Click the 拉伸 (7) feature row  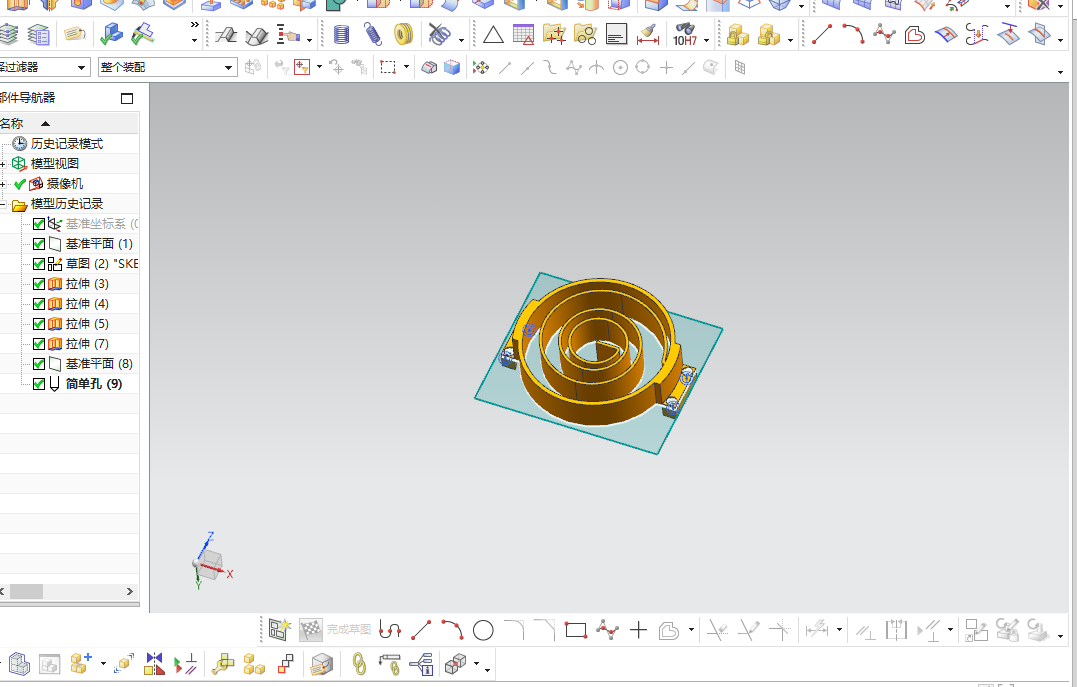click(x=87, y=344)
